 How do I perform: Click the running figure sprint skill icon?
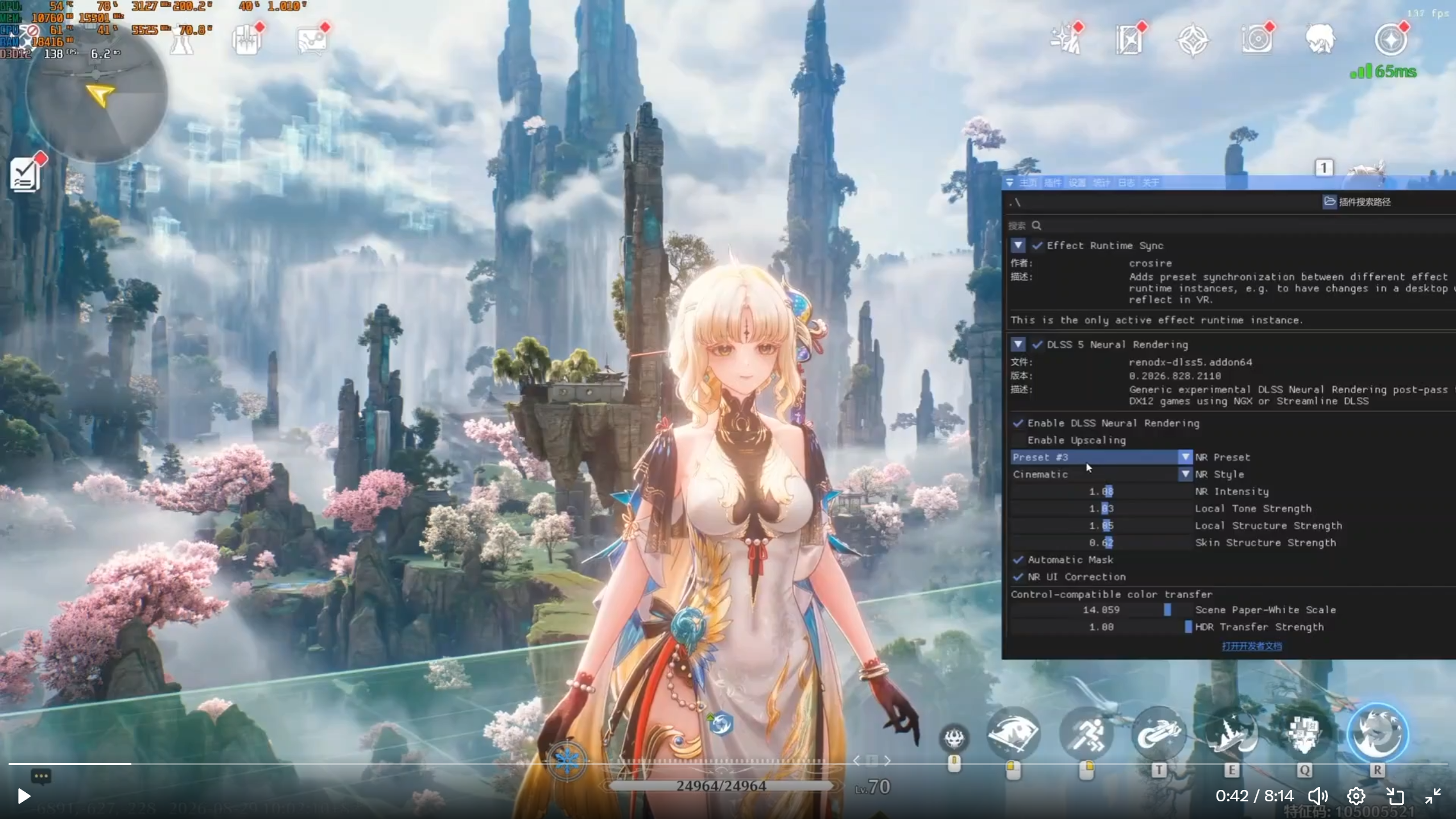[1086, 733]
